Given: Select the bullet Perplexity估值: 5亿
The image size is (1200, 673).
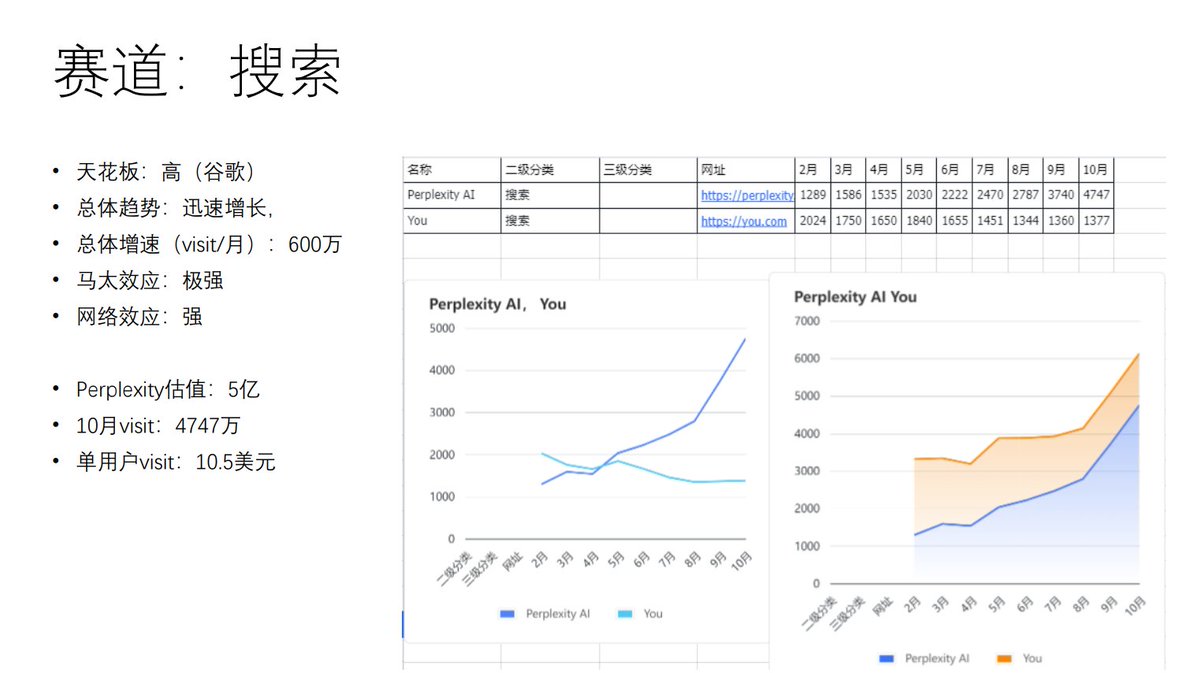Looking at the screenshot, I should coord(168,389).
